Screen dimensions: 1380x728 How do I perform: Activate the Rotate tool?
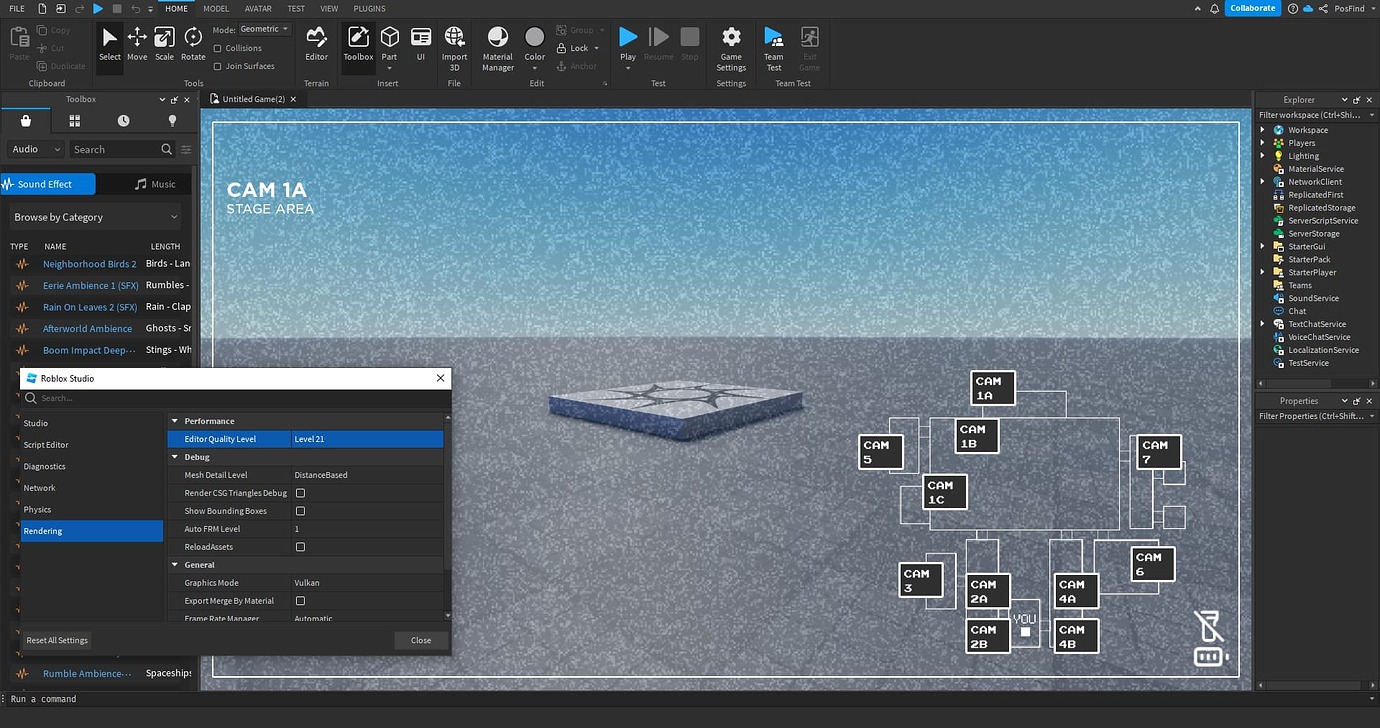pyautogui.click(x=193, y=44)
